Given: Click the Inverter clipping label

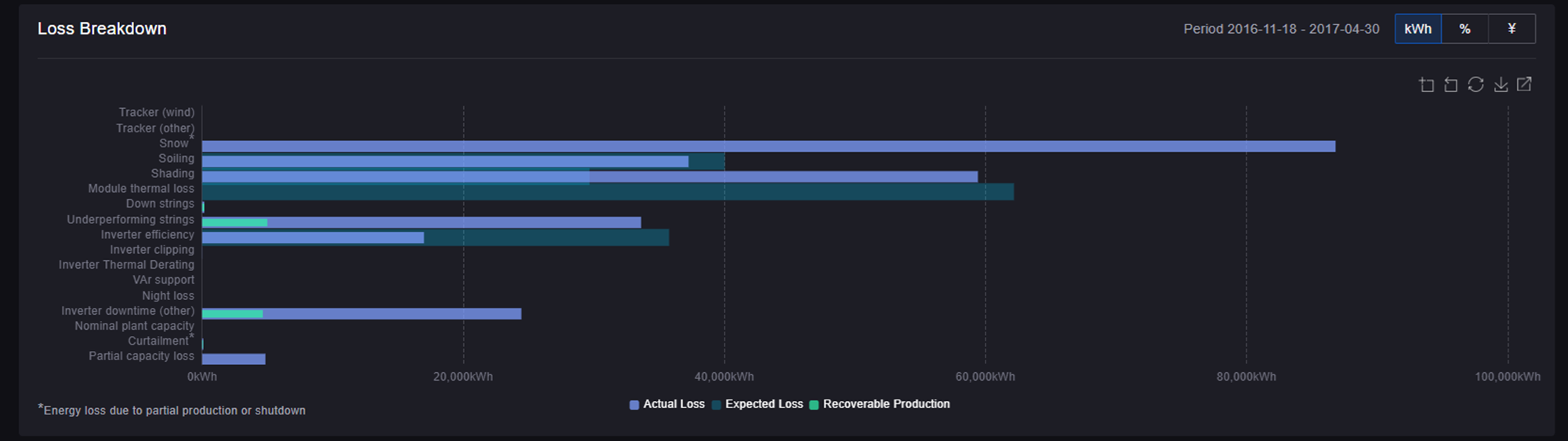Looking at the screenshot, I should (152, 250).
